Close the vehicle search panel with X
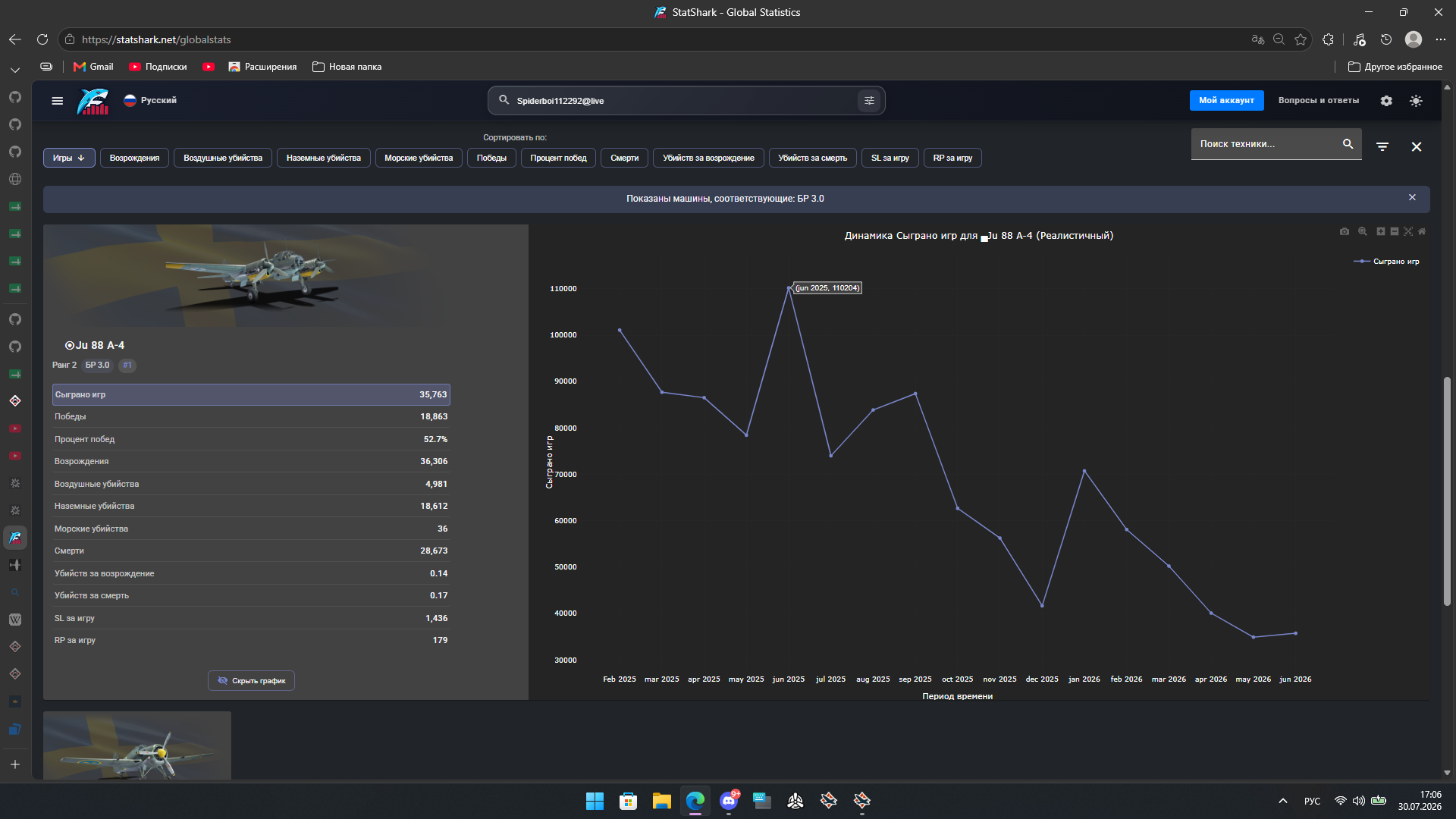This screenshot has width=1456, height=819. [1416, 147]
